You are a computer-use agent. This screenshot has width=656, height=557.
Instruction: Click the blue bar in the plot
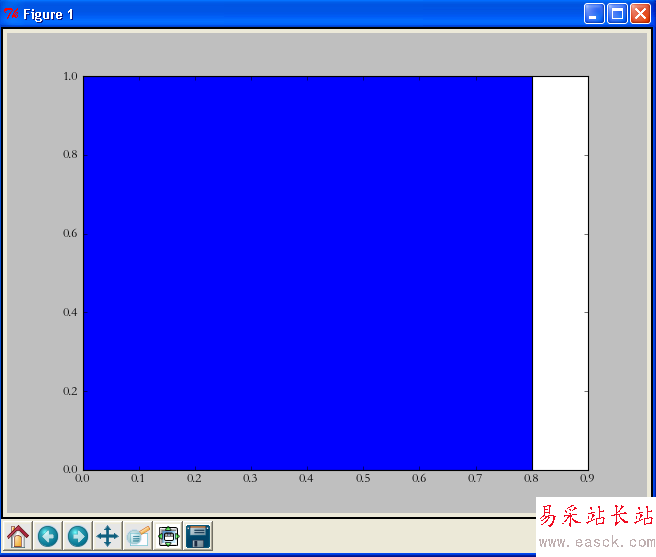coord(308,273)
